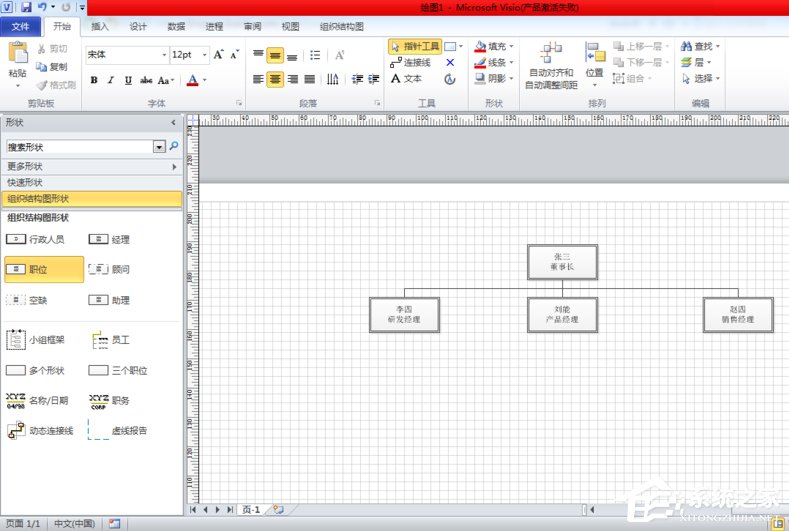The width and height of the screenshot is (789, 531).
Task: Toggle underline formatting U
Action: (128, 80)
